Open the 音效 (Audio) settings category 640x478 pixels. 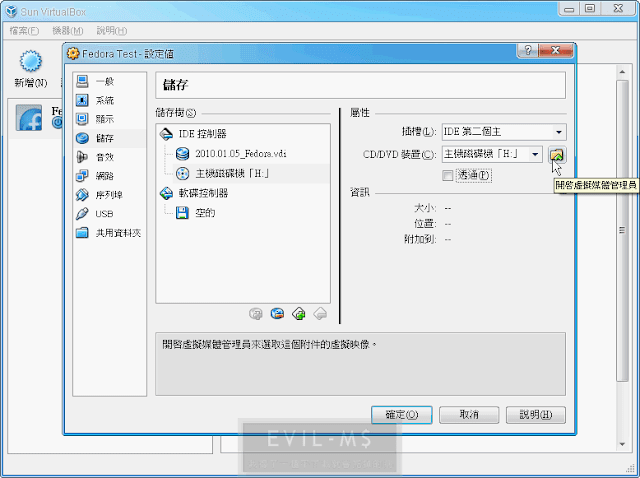109,157
